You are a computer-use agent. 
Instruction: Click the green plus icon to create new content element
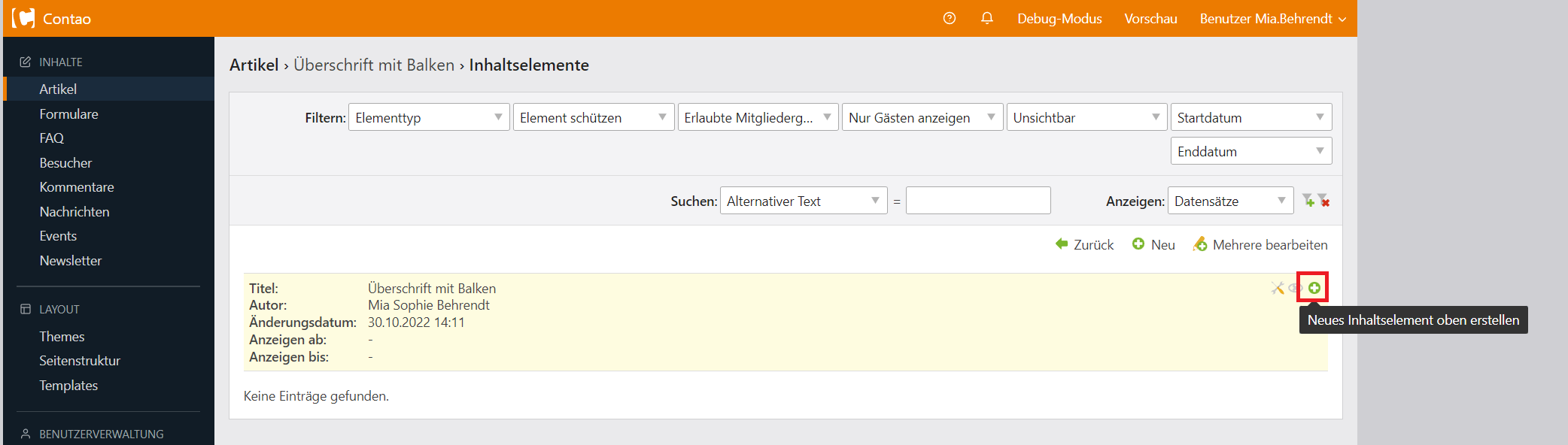[1314, 288]
